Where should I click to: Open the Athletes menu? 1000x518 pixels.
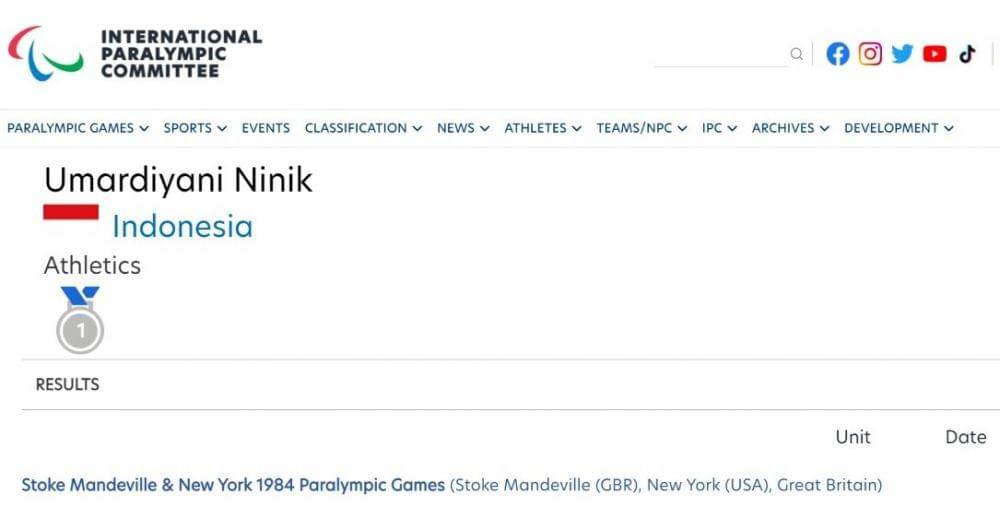tap(543, 128)
